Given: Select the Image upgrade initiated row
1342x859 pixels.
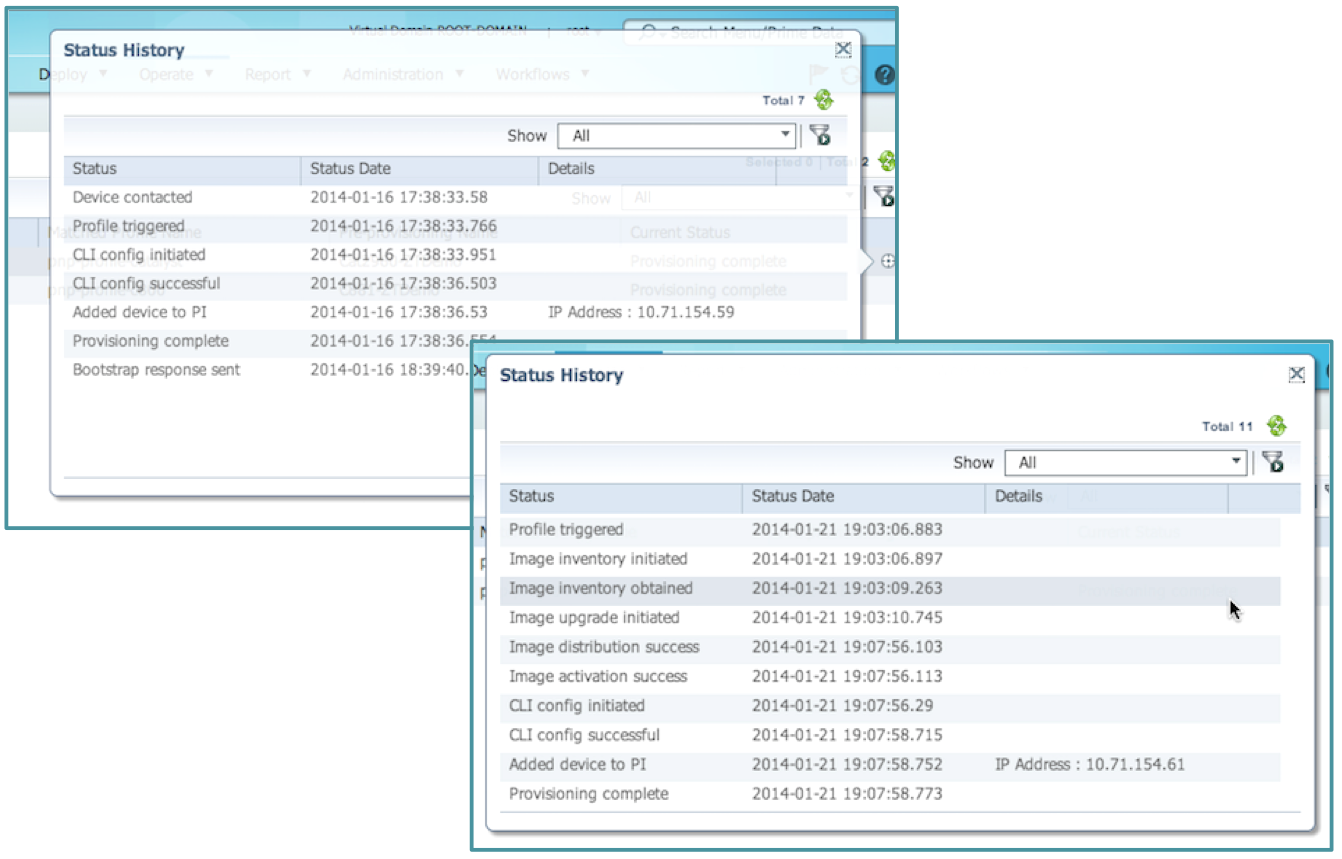Looking at the screenshot, I should (x=594, y=618).
